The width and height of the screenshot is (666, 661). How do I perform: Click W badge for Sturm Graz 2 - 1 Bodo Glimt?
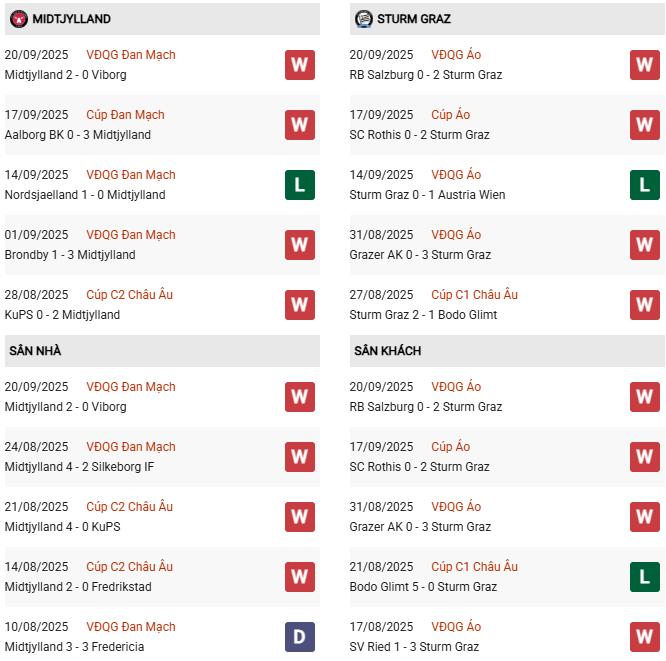point(644,305)
